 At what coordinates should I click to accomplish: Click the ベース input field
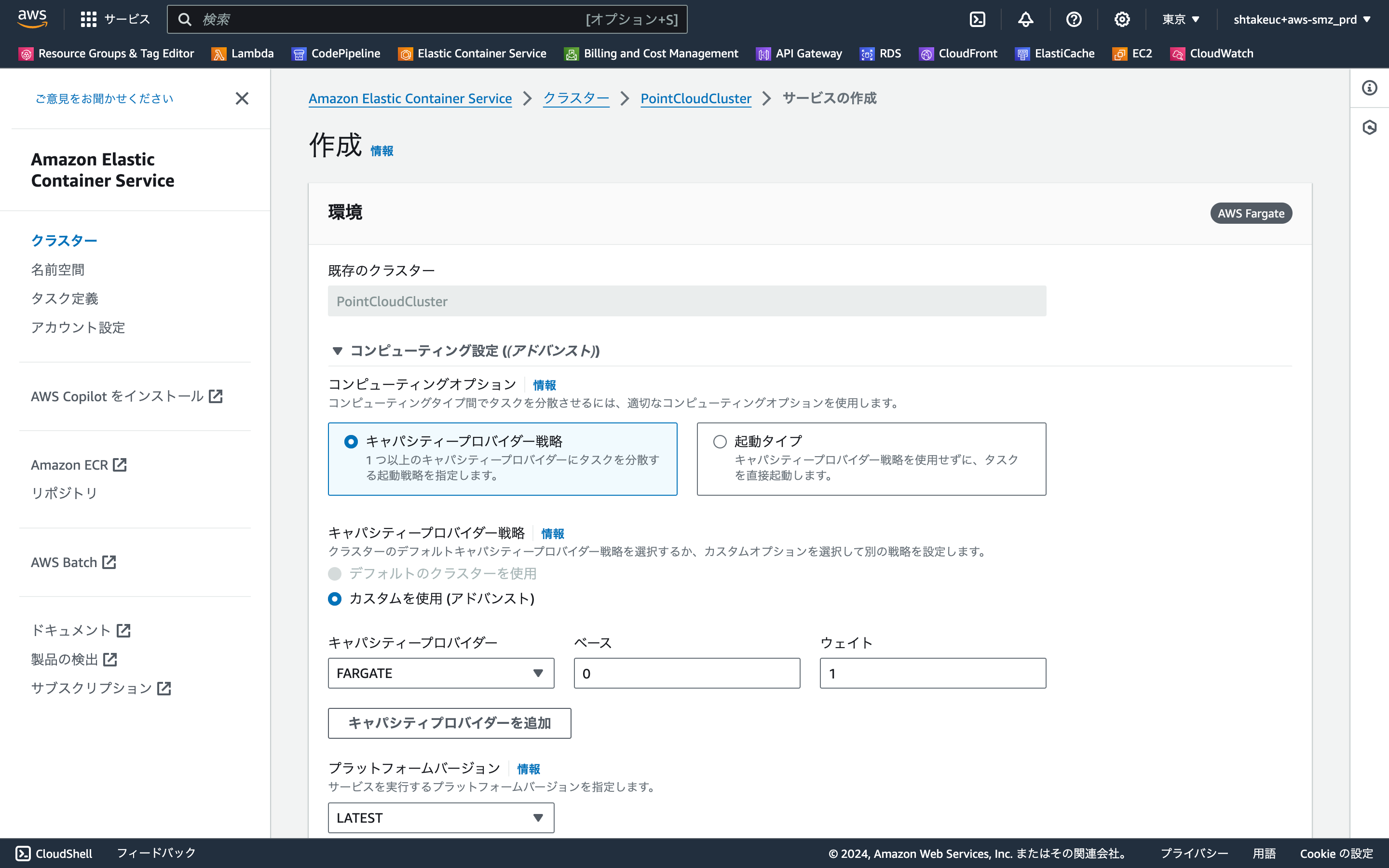pos(686,673)
